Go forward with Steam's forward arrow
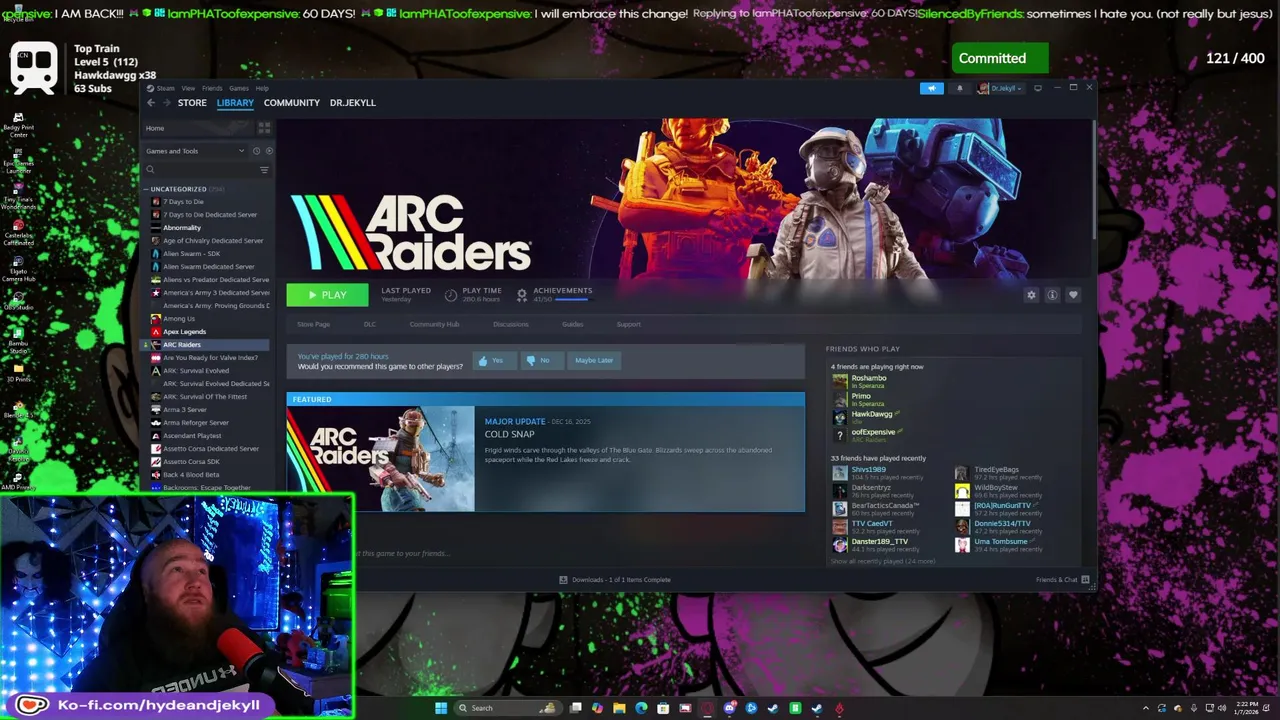This screenshot has width=1280, height=720. pyautogui.click(x=166, y=103)
